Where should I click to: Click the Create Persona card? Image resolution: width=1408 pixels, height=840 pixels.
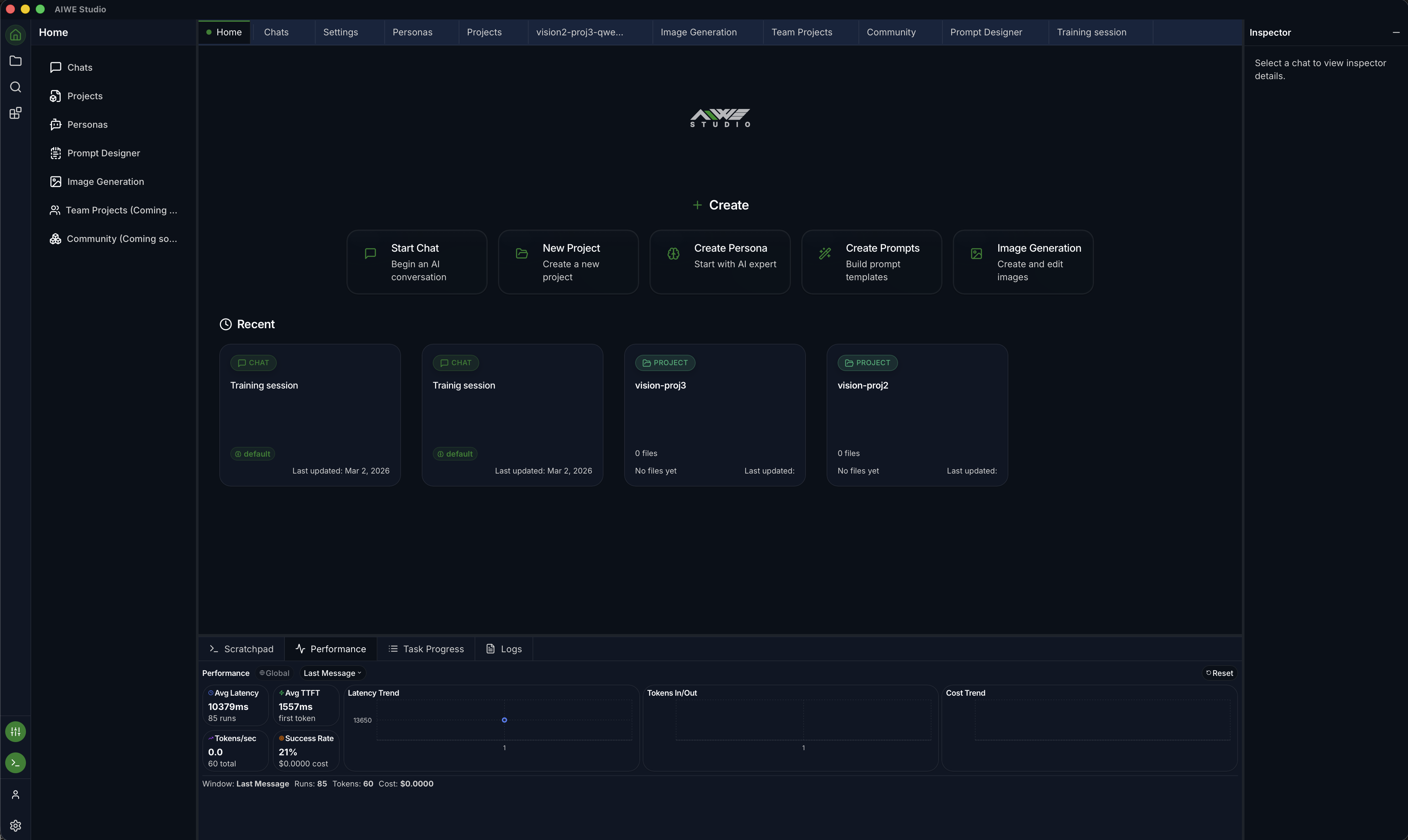pyautogui.click(x=720, y=262)
